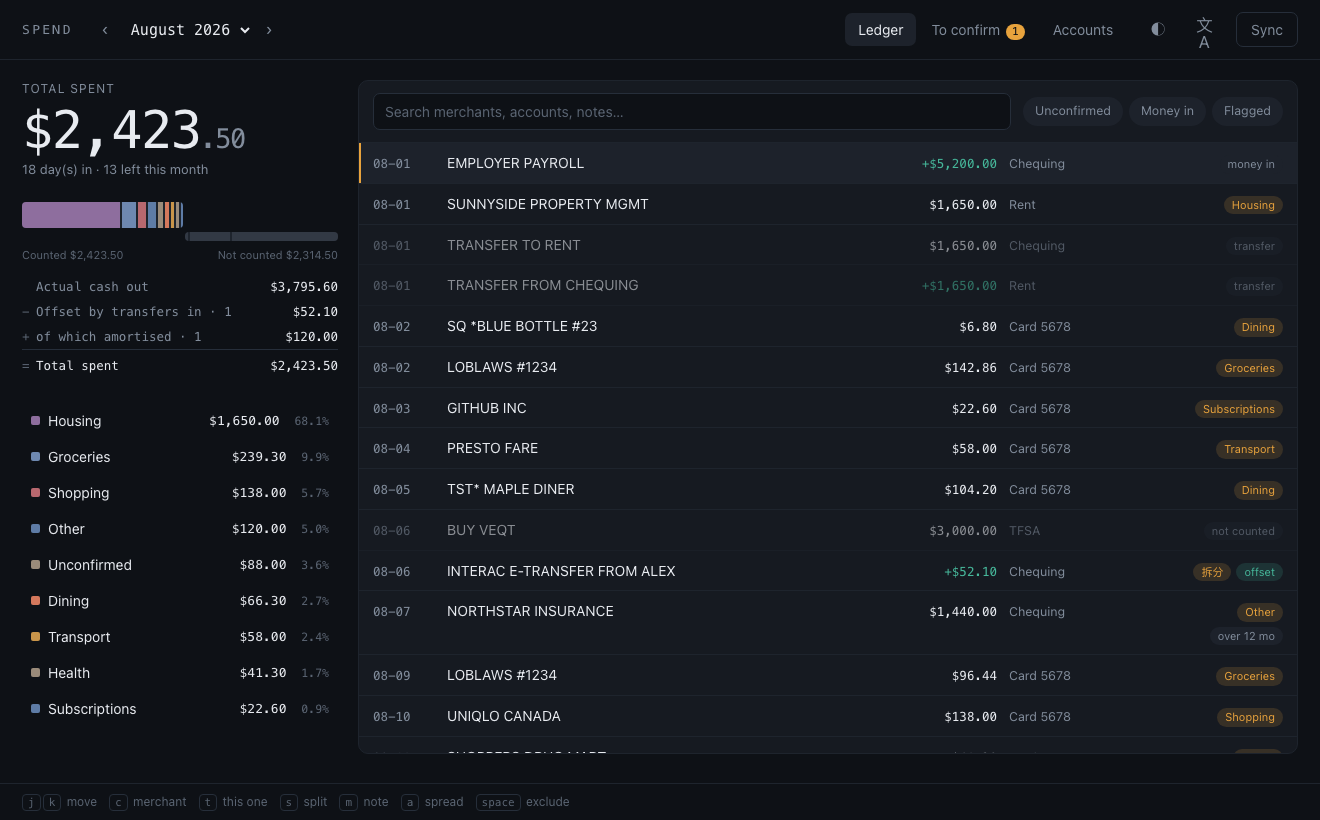The image size is (1320, 820).
Task: Open INTERAC E-TRANSFER FROM ALEX row
Action: coord(828,571)
